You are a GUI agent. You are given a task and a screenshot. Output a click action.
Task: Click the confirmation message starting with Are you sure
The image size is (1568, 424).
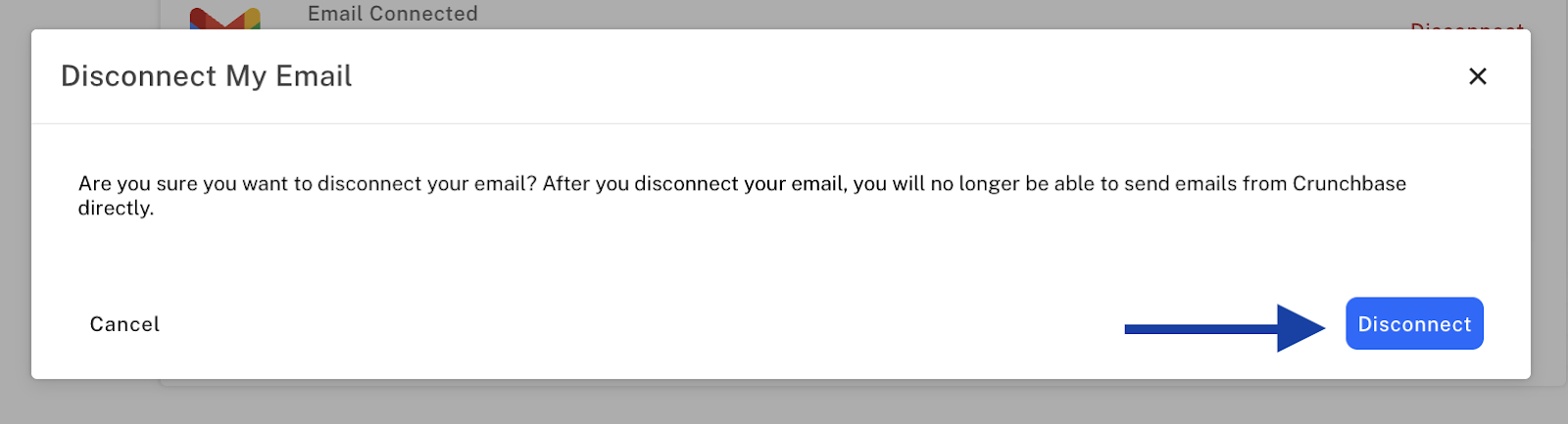(x=742, y=195)
